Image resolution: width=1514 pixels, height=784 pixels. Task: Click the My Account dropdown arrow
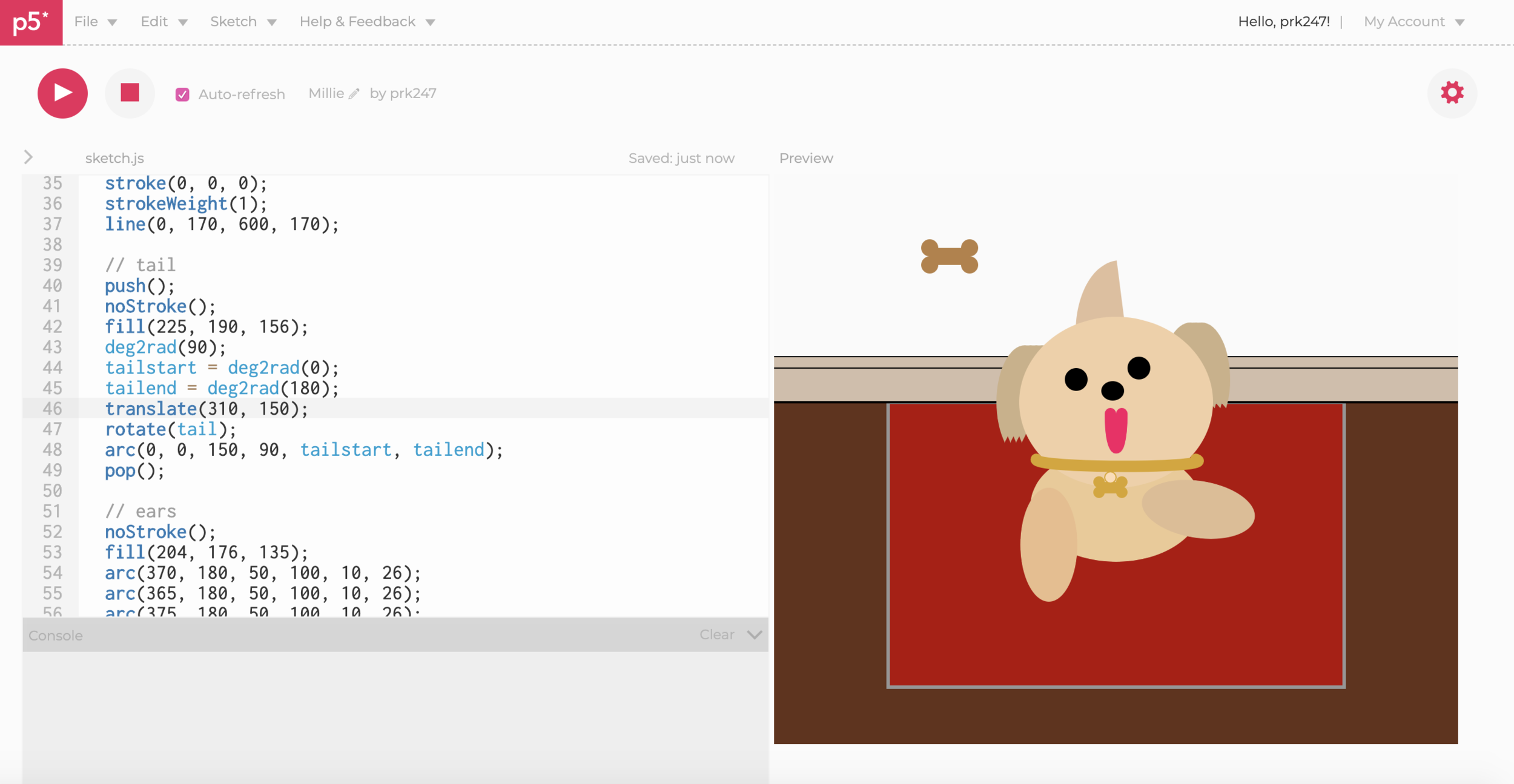(1459, 22)
